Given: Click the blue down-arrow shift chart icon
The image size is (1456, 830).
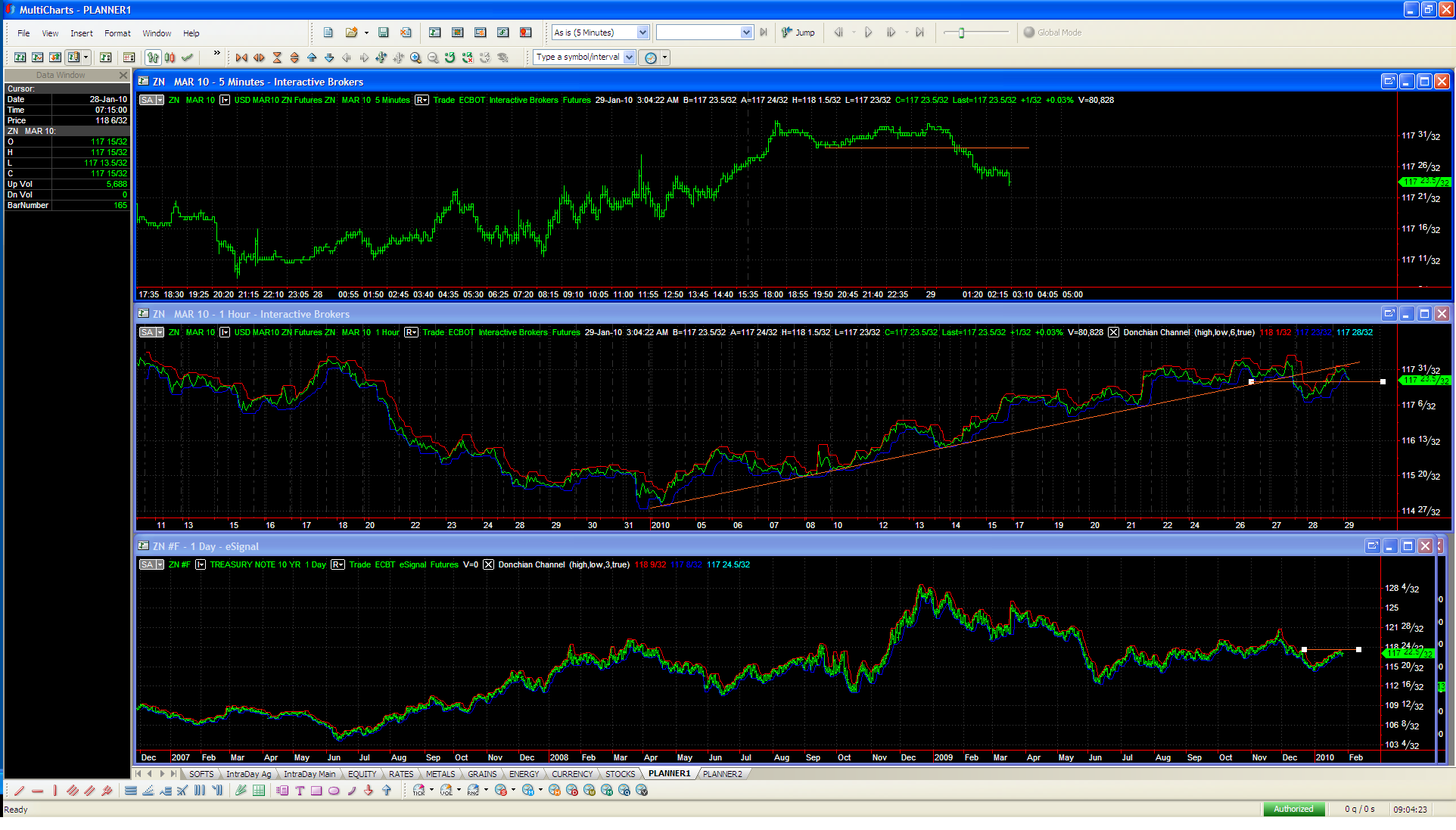Looking at the screenshot, I should click(x=329, y=58).
